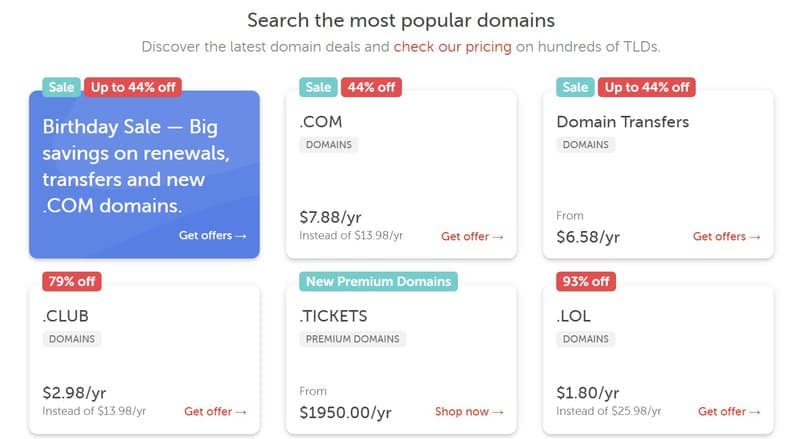Click the blue Birthday Sale promo card

144,174
